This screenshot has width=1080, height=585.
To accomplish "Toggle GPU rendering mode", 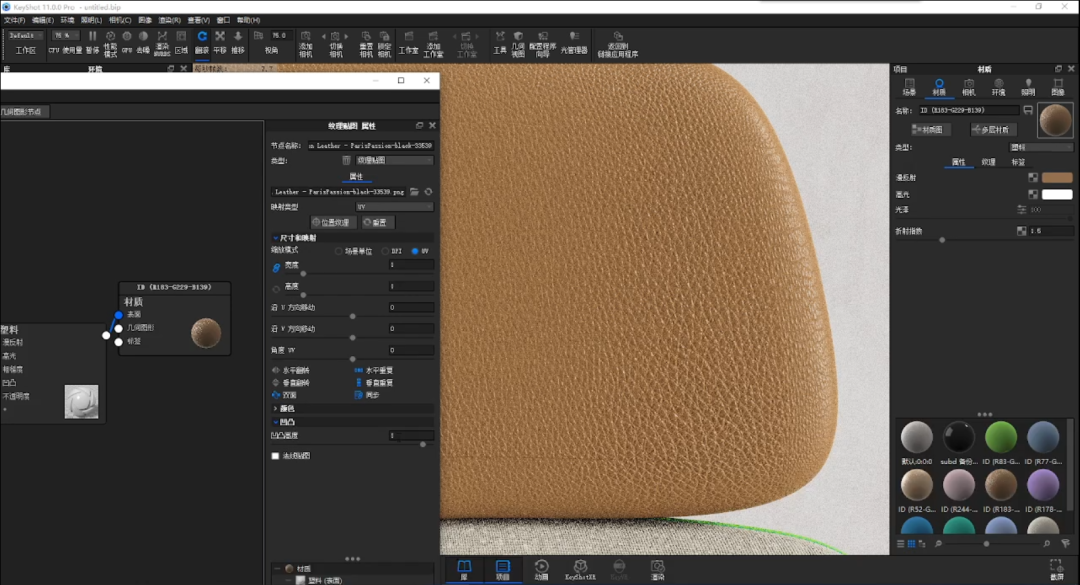I will (127, 42).
